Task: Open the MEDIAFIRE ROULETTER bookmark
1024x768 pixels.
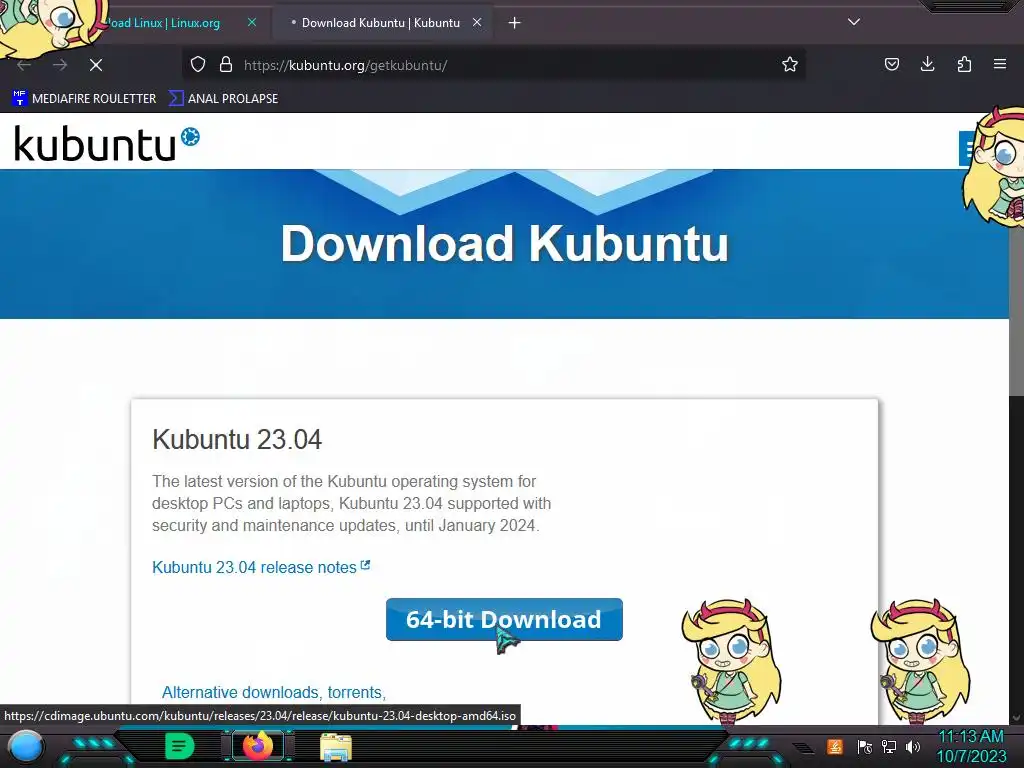Action: click(x=84, y=99)
